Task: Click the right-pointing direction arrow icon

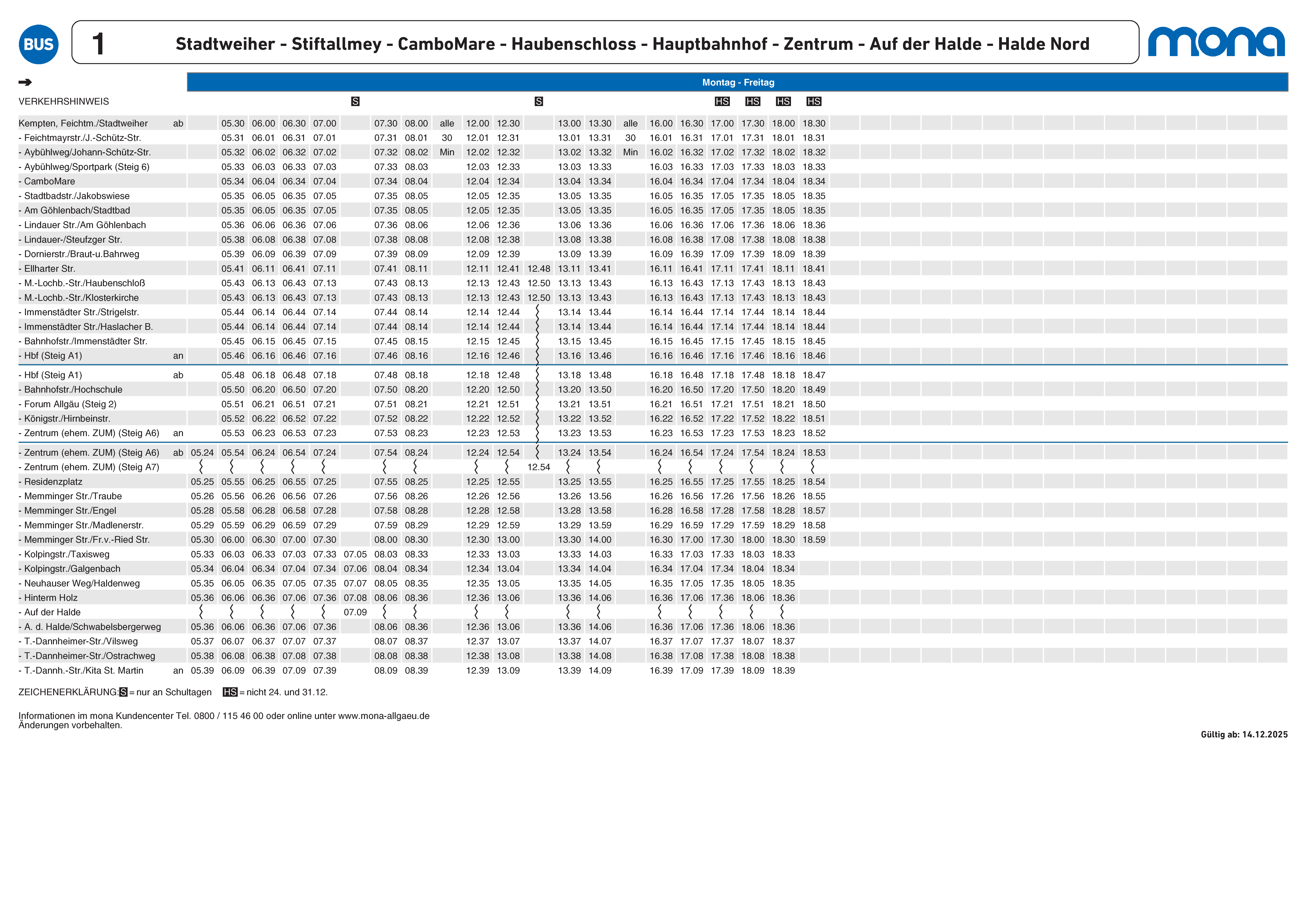Action: 25,83
